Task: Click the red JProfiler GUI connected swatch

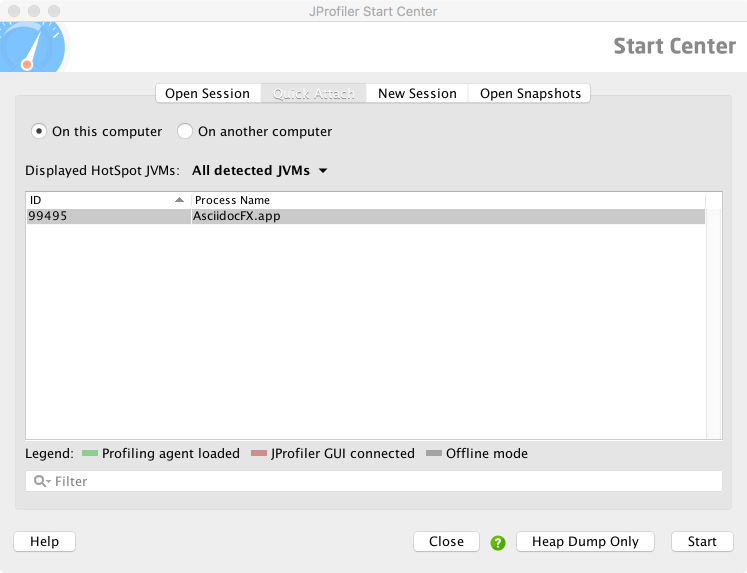Action: point(258,454)
